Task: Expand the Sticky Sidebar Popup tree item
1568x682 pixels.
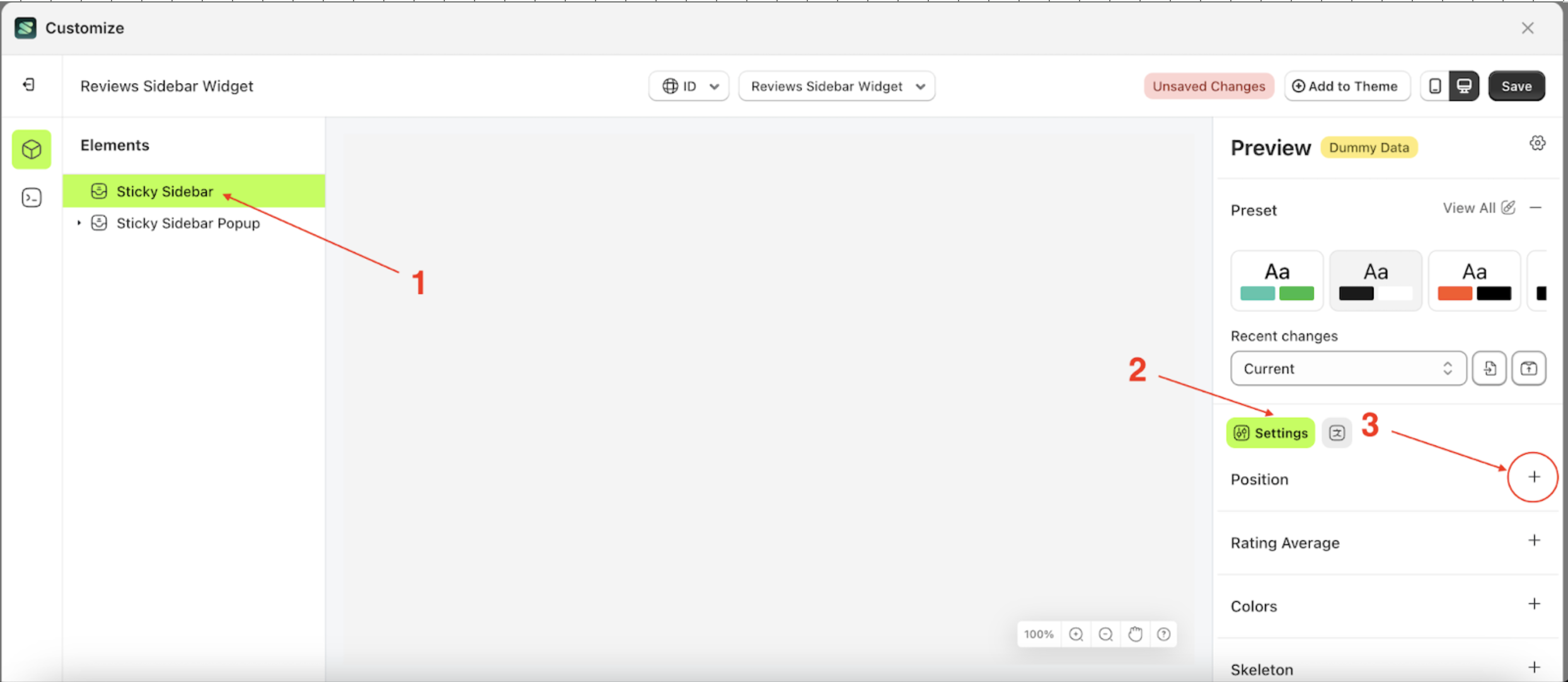Action: point(79,223)
